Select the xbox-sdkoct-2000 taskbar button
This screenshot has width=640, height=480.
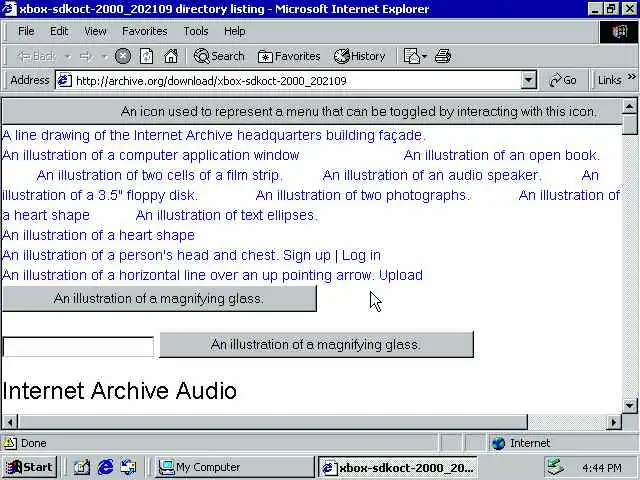[x=397, y=467]
